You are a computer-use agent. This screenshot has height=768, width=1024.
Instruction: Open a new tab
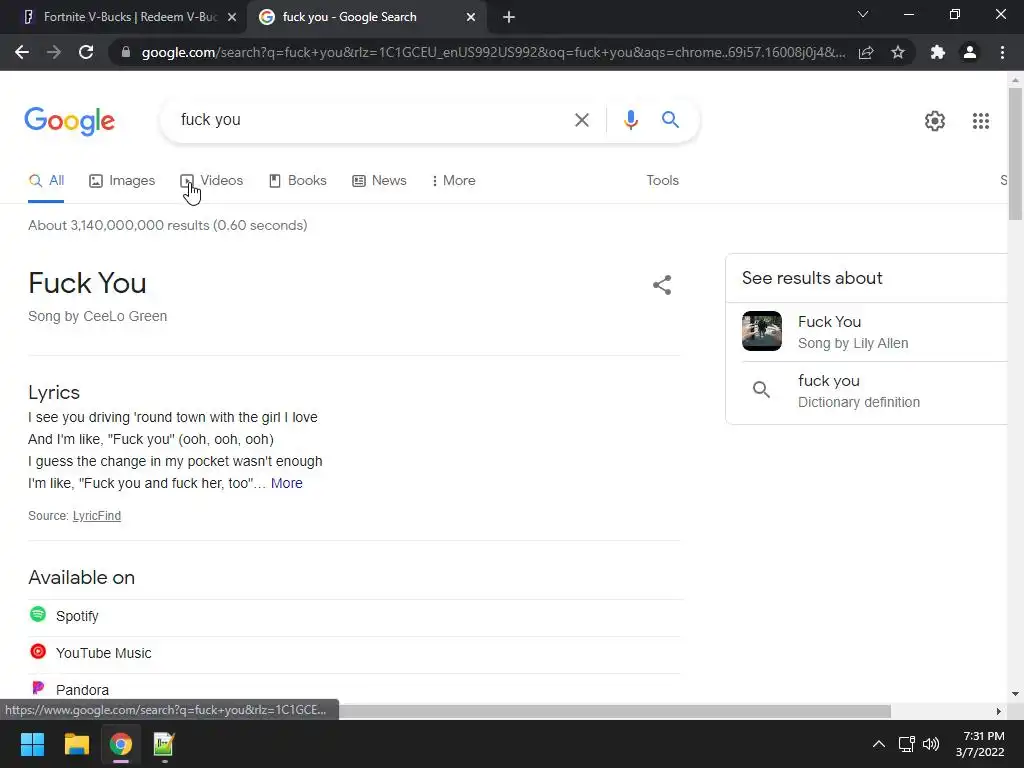coord(509,17)
